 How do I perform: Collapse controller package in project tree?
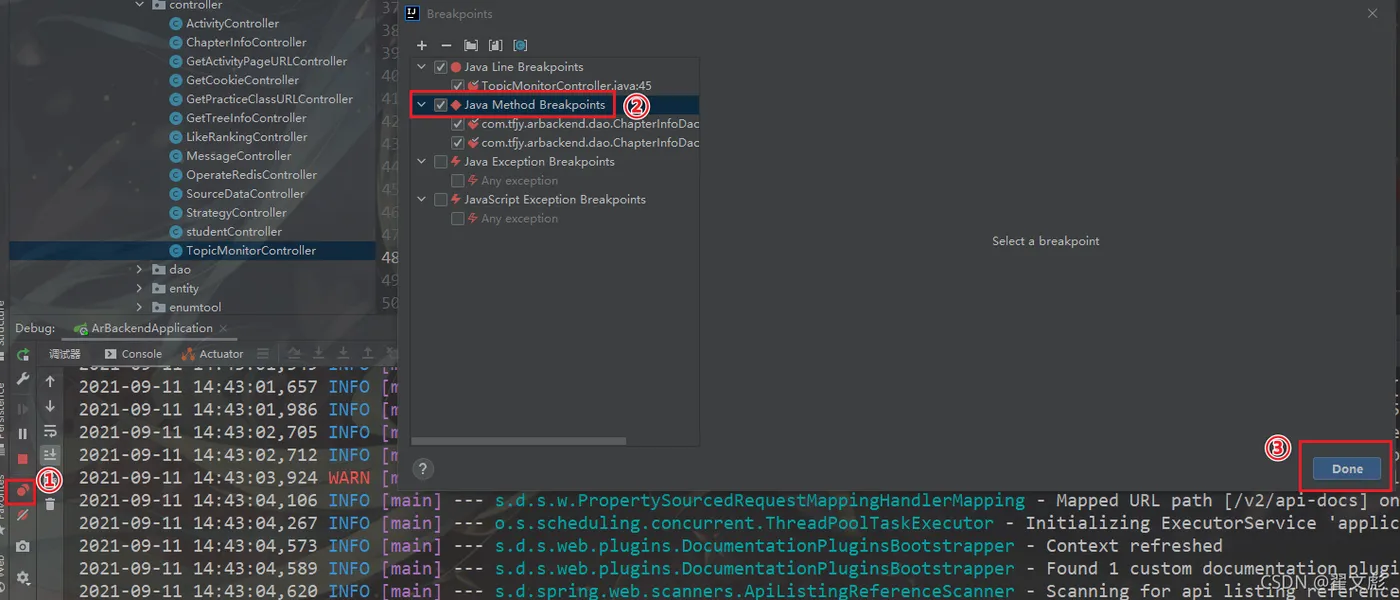[140, 5]
